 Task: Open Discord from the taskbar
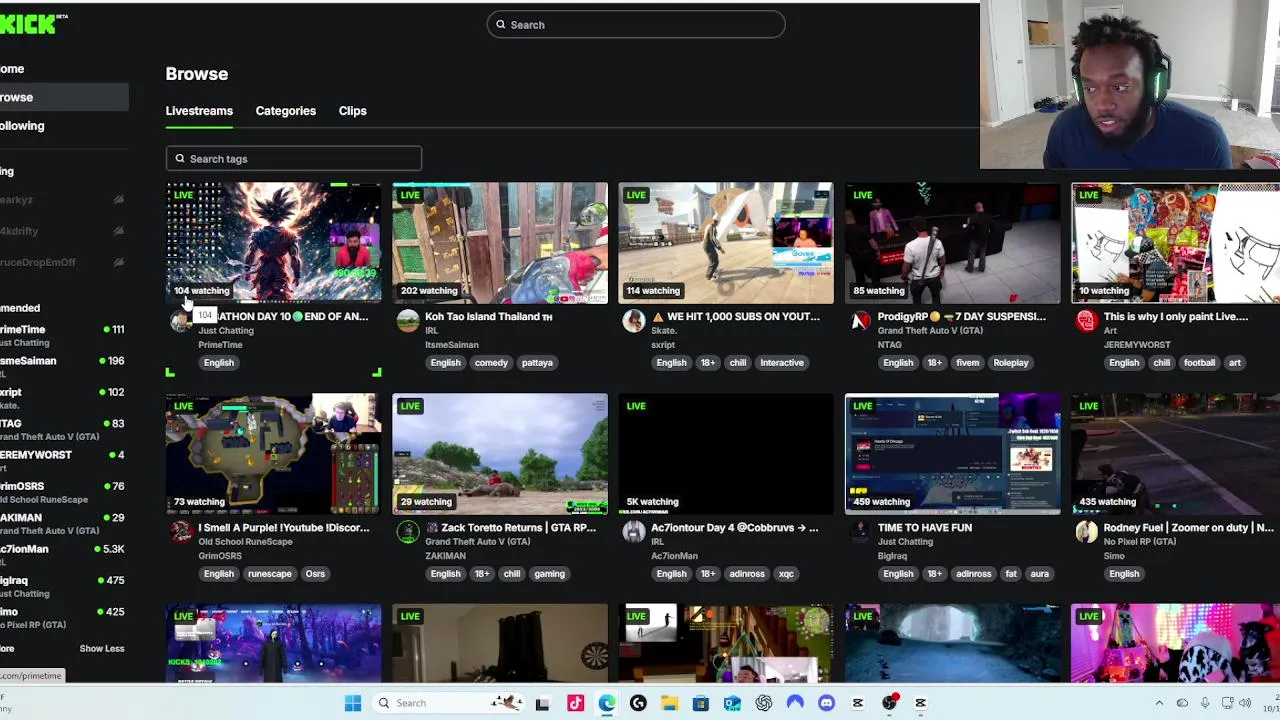[826, 703]
